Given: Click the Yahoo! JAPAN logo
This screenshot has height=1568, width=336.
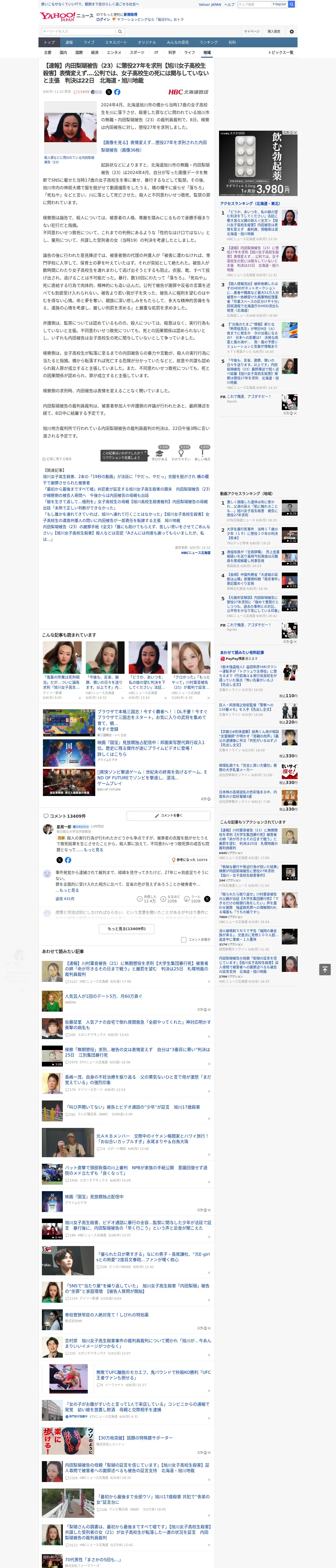Looking at the screenshot, I should (x=58, y=16).
